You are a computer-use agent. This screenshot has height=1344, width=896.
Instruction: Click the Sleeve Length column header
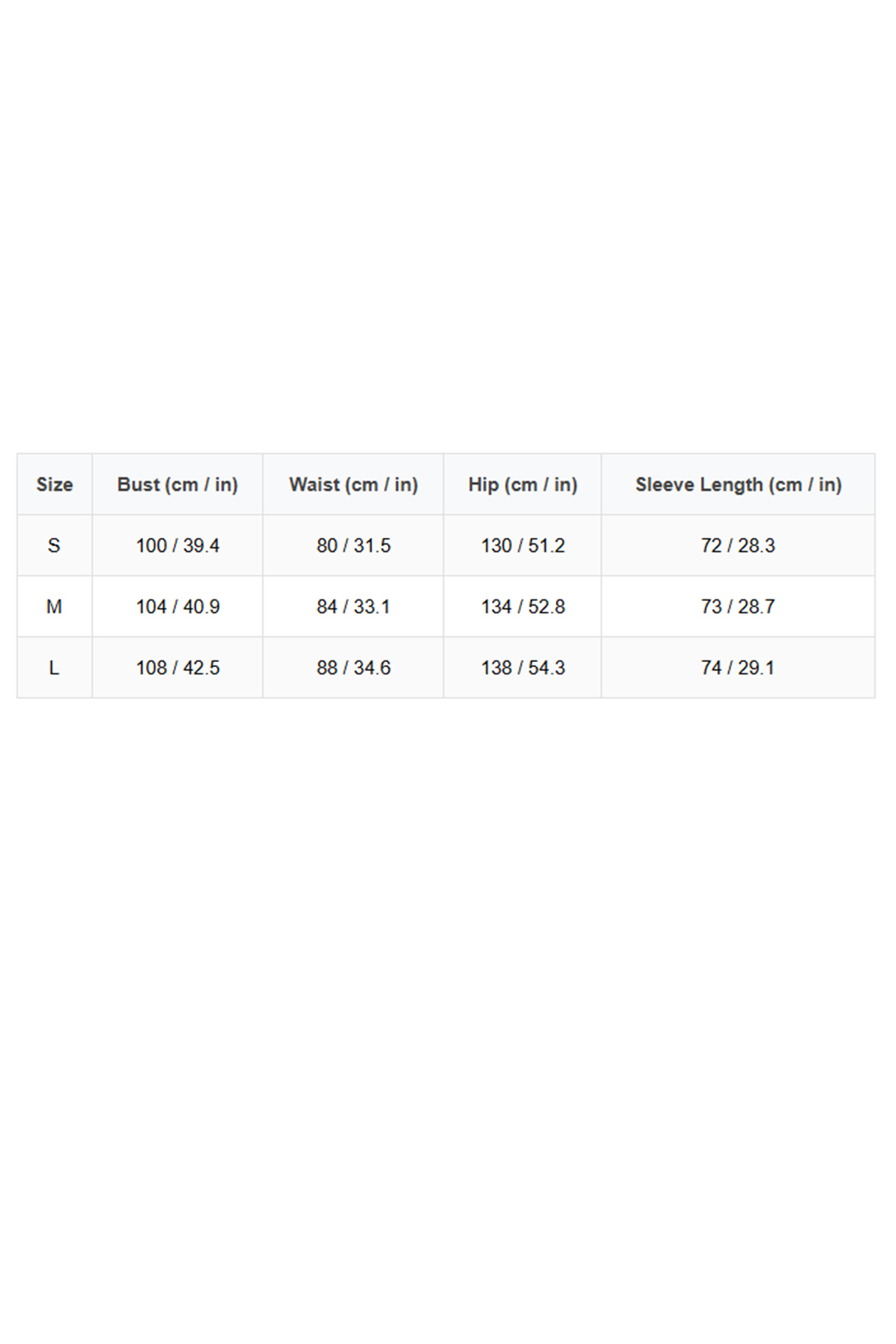tap(738, 484)
